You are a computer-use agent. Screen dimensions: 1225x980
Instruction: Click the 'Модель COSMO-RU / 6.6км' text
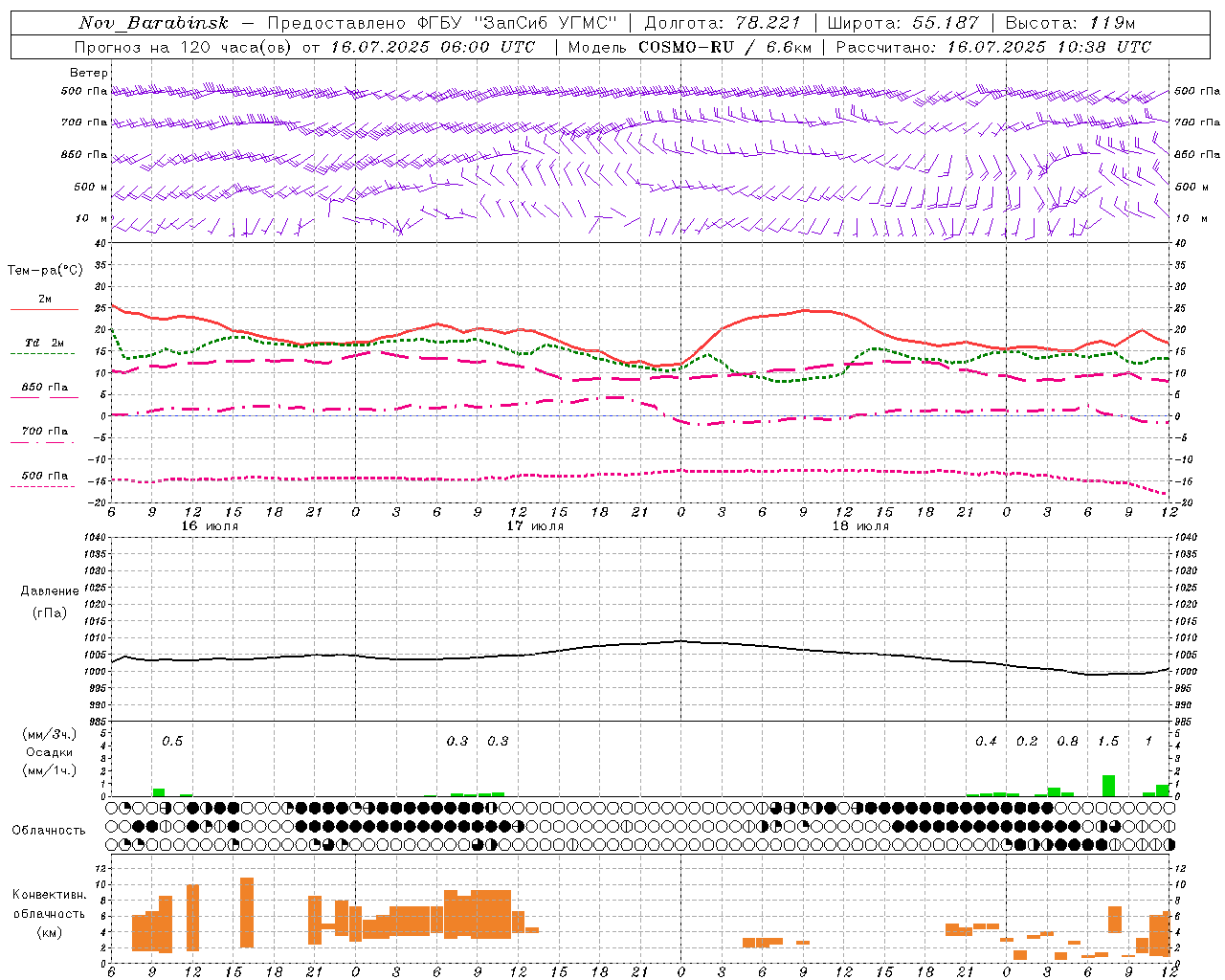688,47
